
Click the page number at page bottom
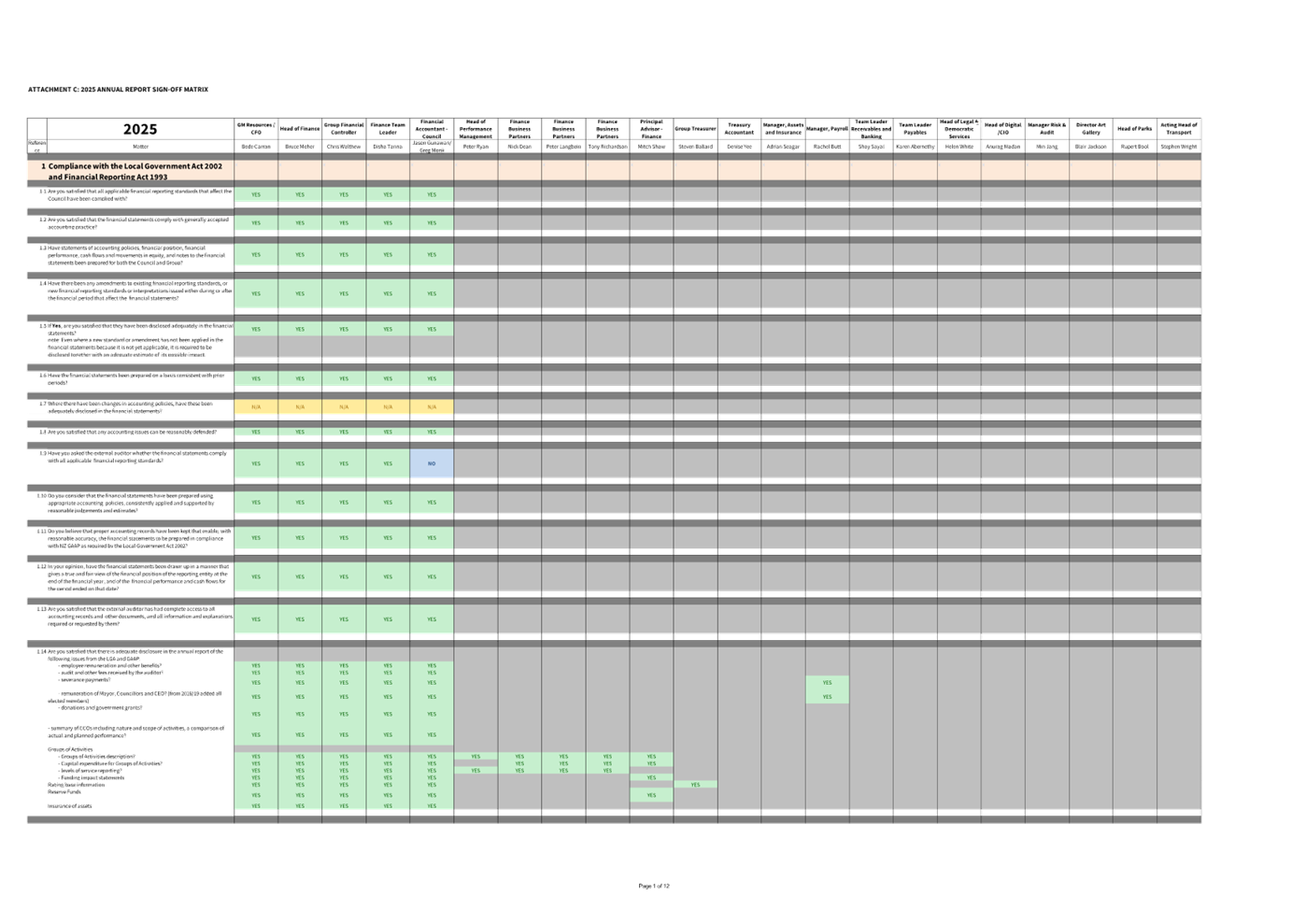point(654,886)
